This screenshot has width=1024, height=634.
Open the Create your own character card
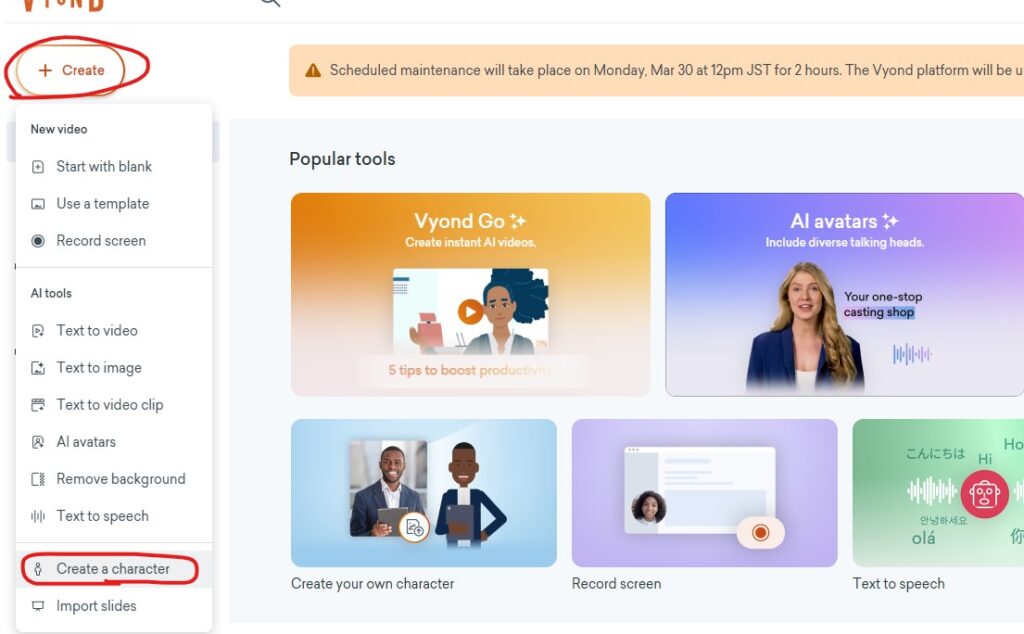[424, 493]
